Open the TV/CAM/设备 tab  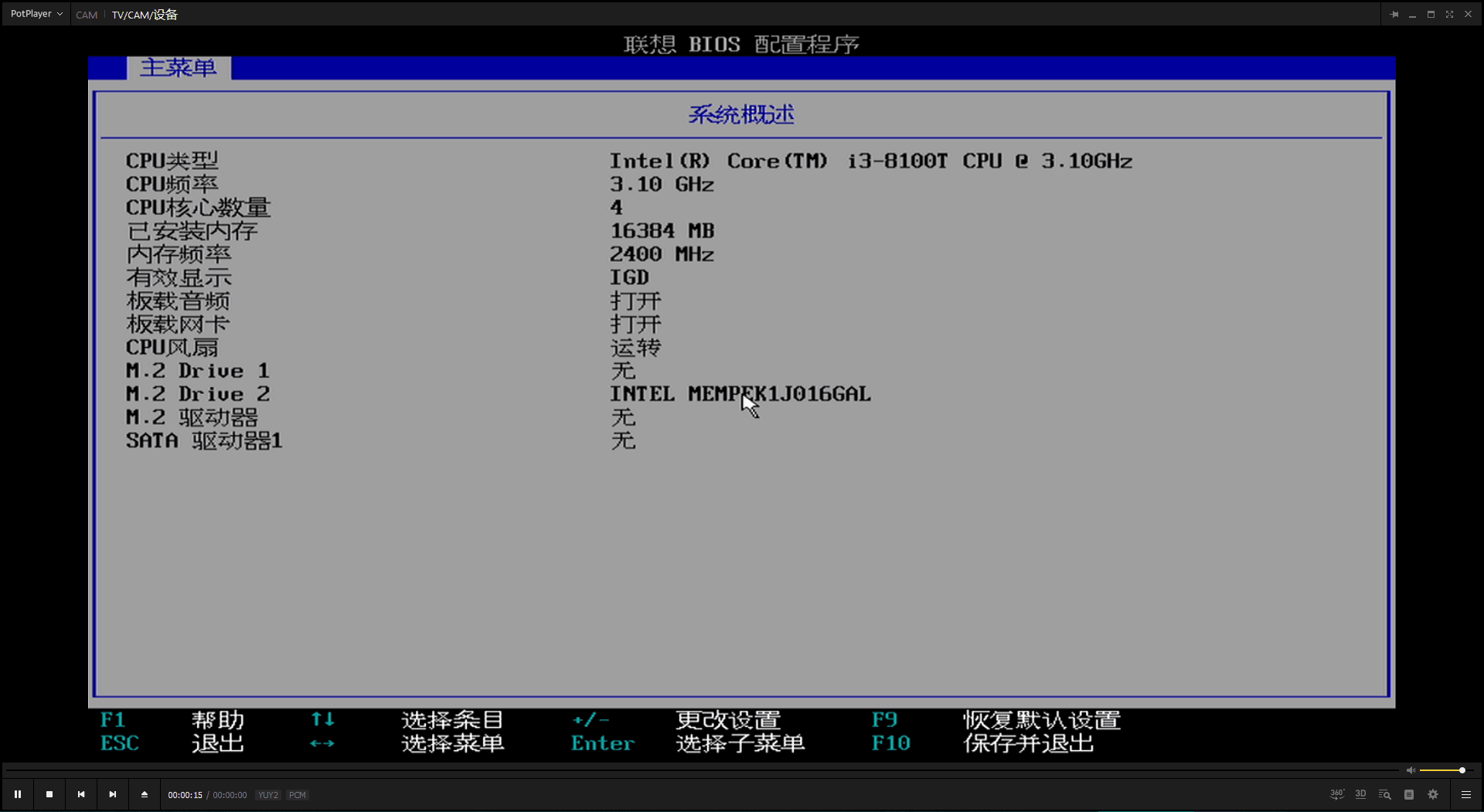[x=145, y=15]
